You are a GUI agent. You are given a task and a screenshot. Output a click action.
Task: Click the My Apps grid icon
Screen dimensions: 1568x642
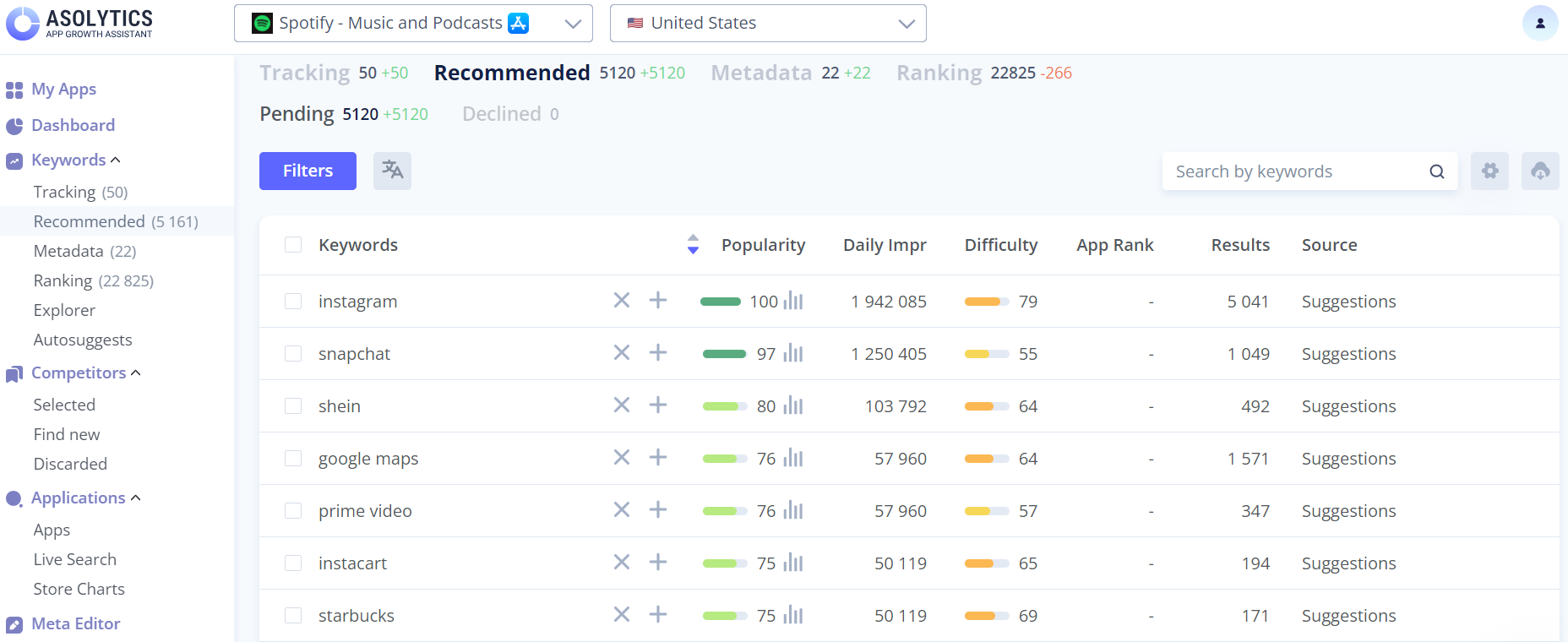click(x=14, y=90)
